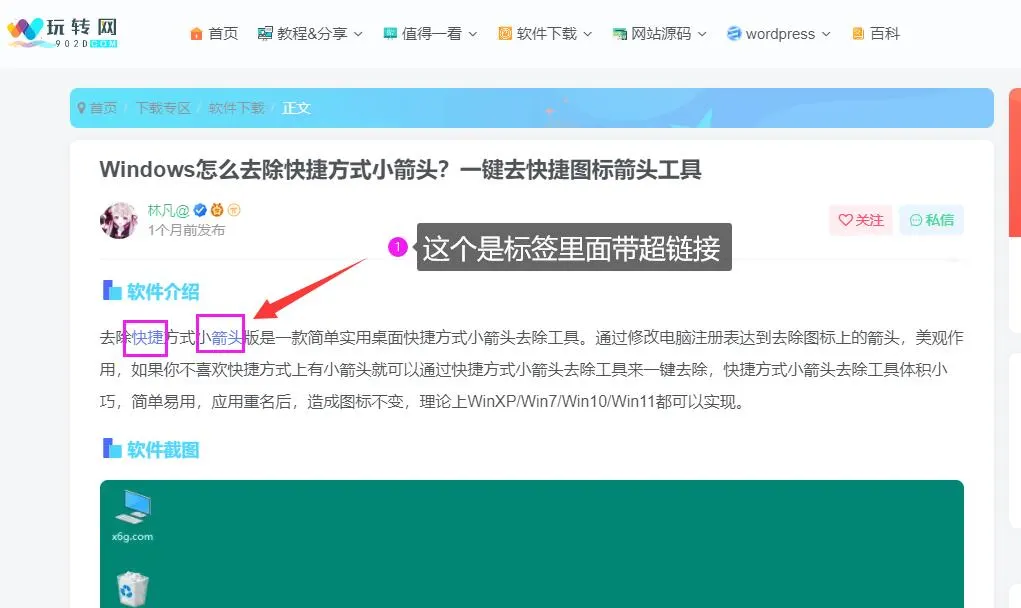Open the 快捷 tag hyperlink

(147, 338)
